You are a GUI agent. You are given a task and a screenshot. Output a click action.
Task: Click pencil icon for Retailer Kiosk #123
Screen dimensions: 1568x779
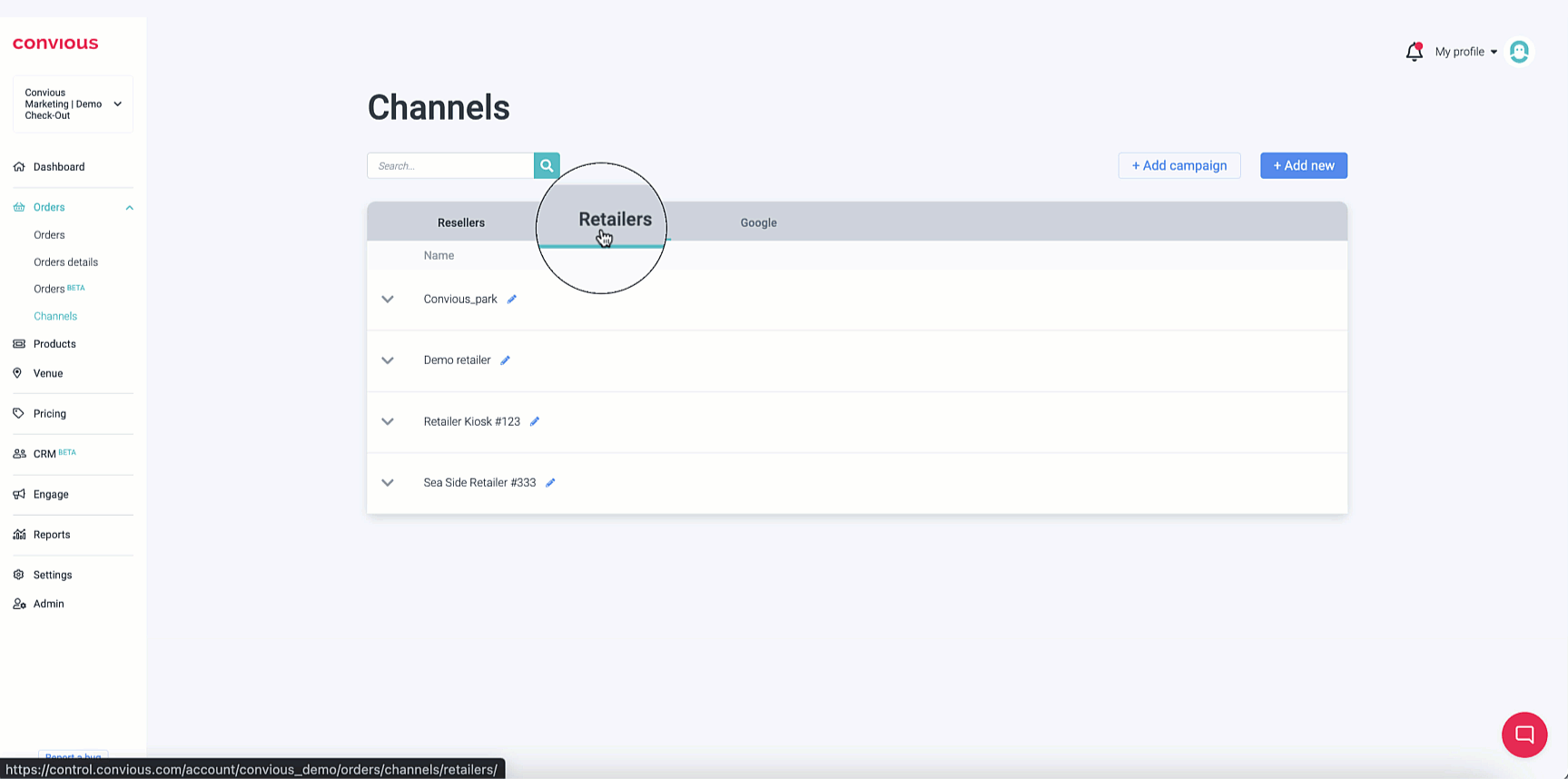[535, 421]
